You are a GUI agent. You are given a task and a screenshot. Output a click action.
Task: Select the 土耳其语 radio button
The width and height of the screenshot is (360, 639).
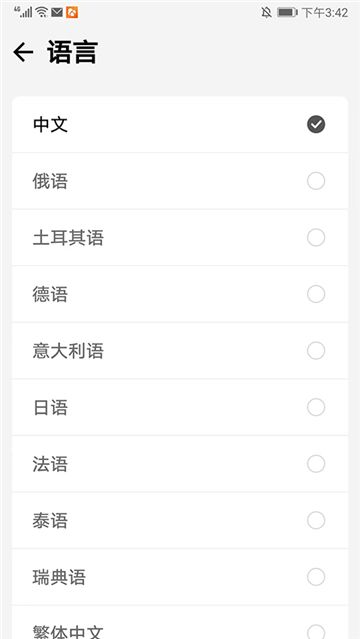[316, 238]
